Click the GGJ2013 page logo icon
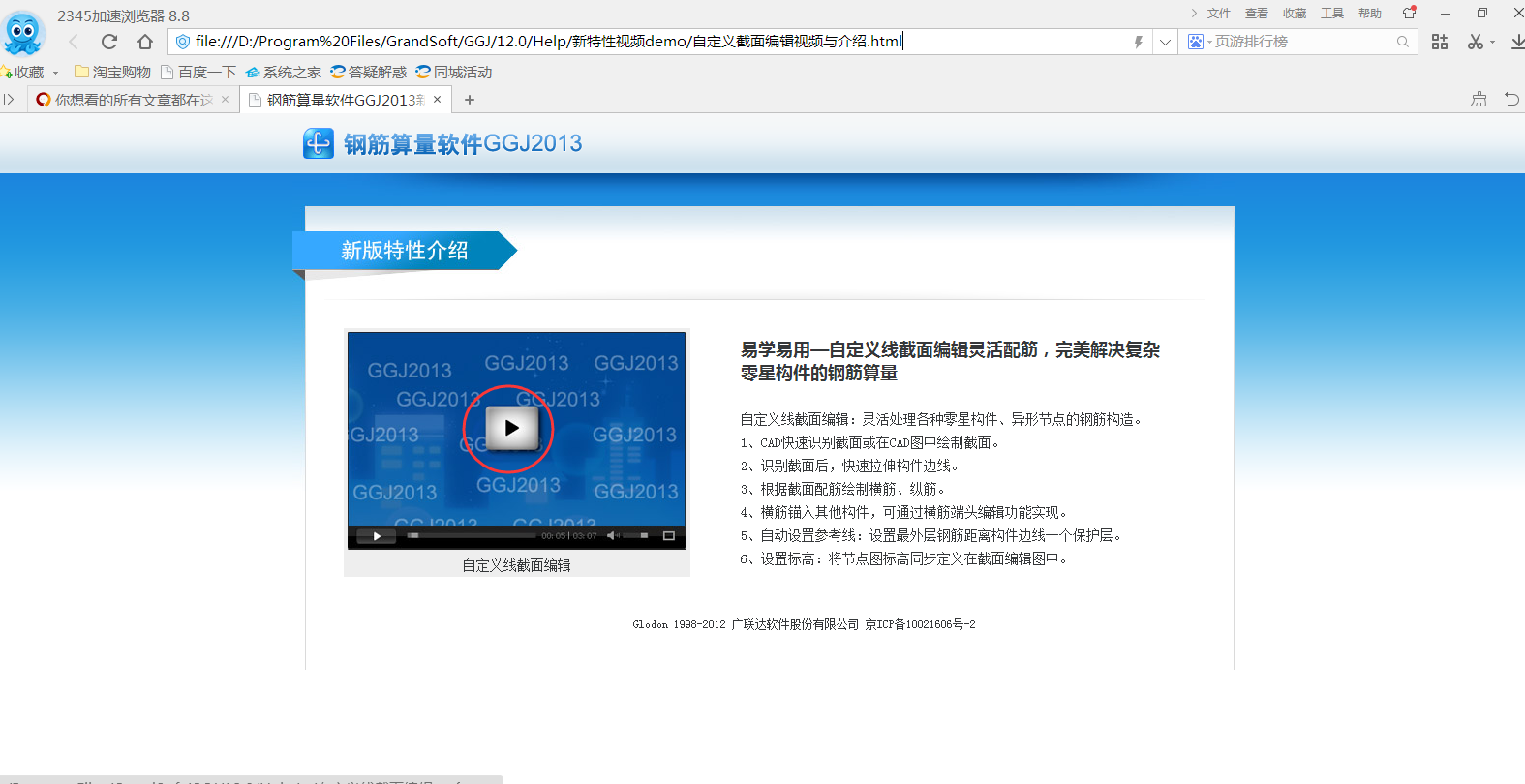 point(319,143)
